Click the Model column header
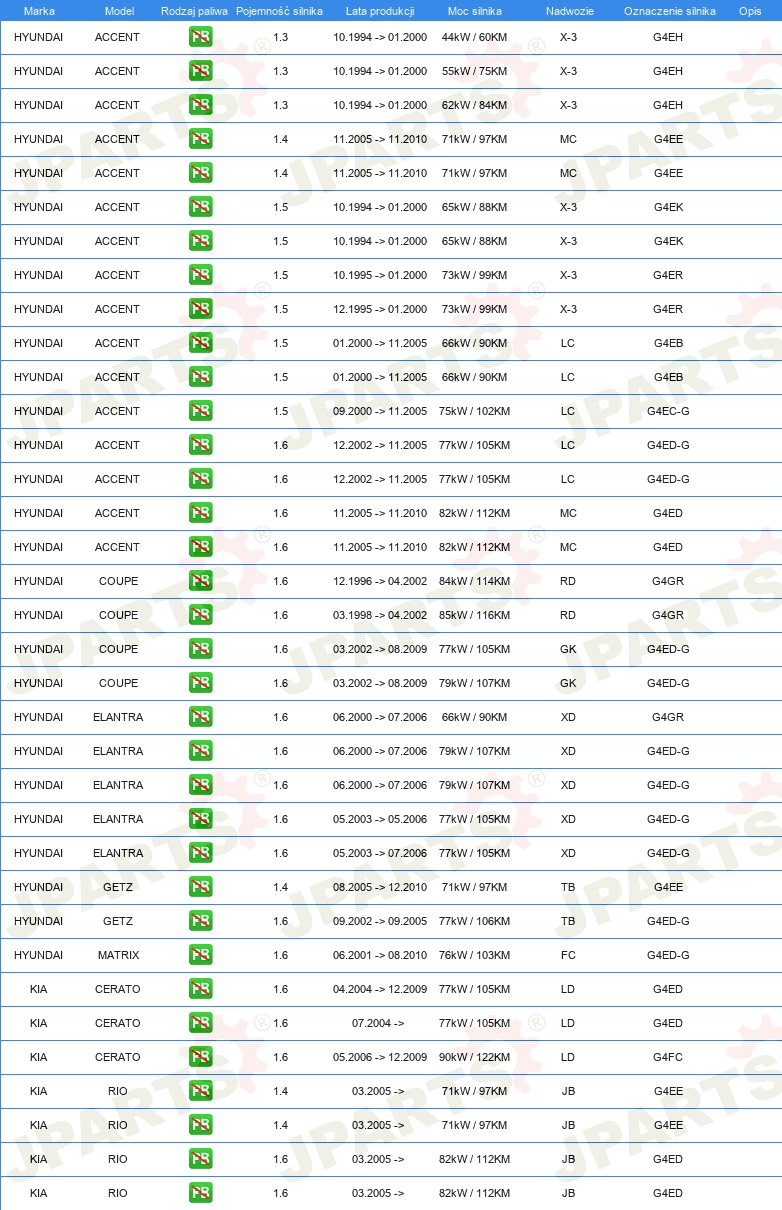The height and width of the screenshot is (1210, 782). [119, 11]
